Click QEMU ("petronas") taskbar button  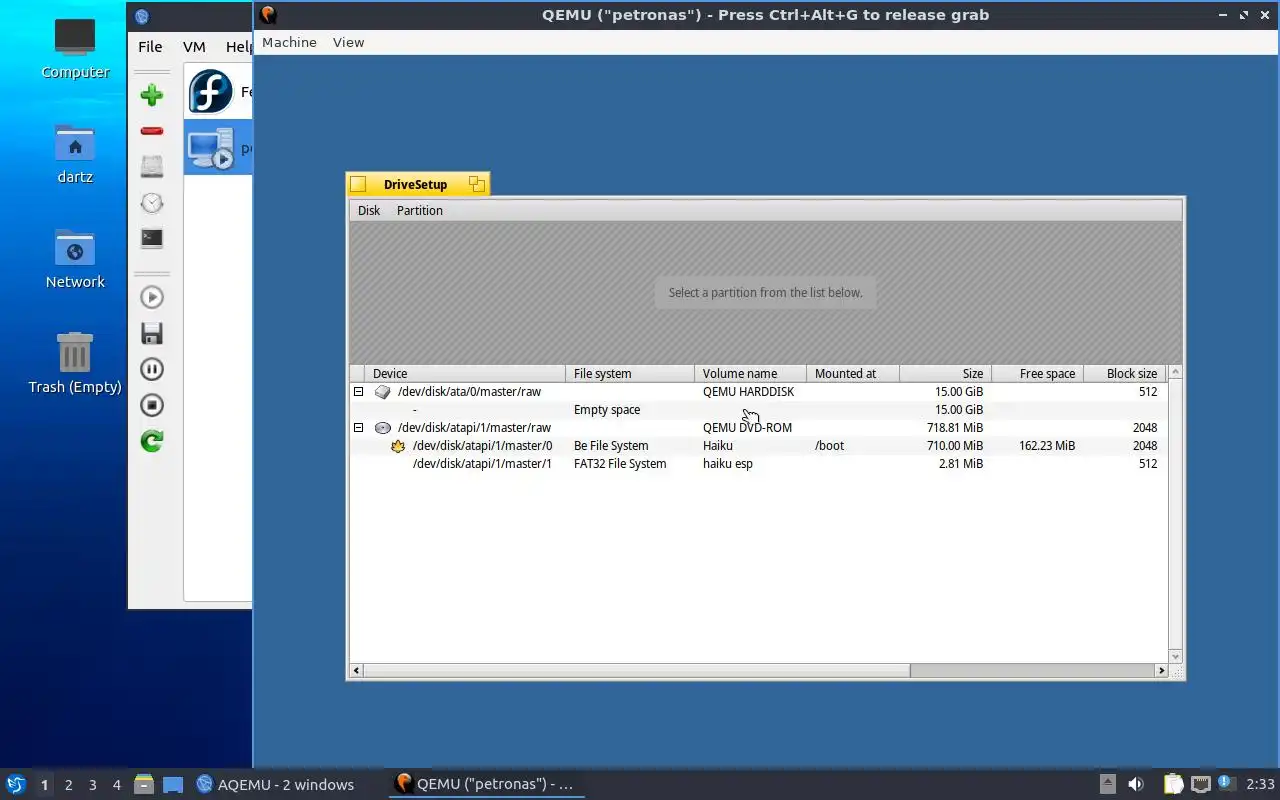[x=486, y=784]
